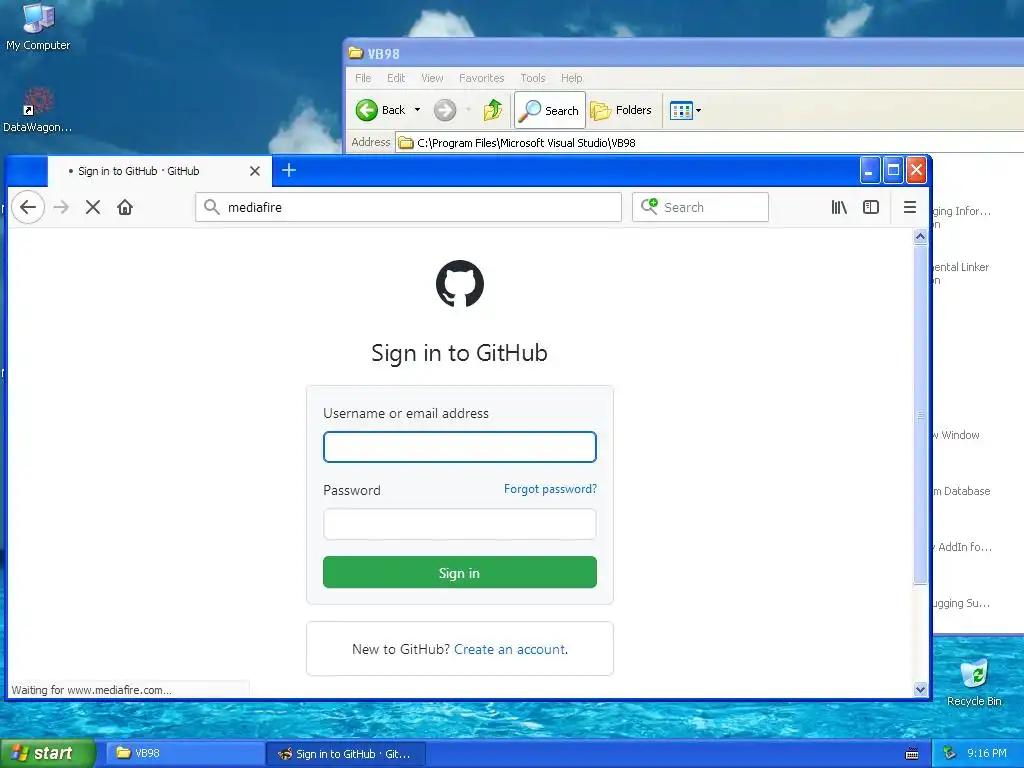The image size is (1024, 768).
Task: Maximize the Firefox window
Action: click(x=893, y=170)
